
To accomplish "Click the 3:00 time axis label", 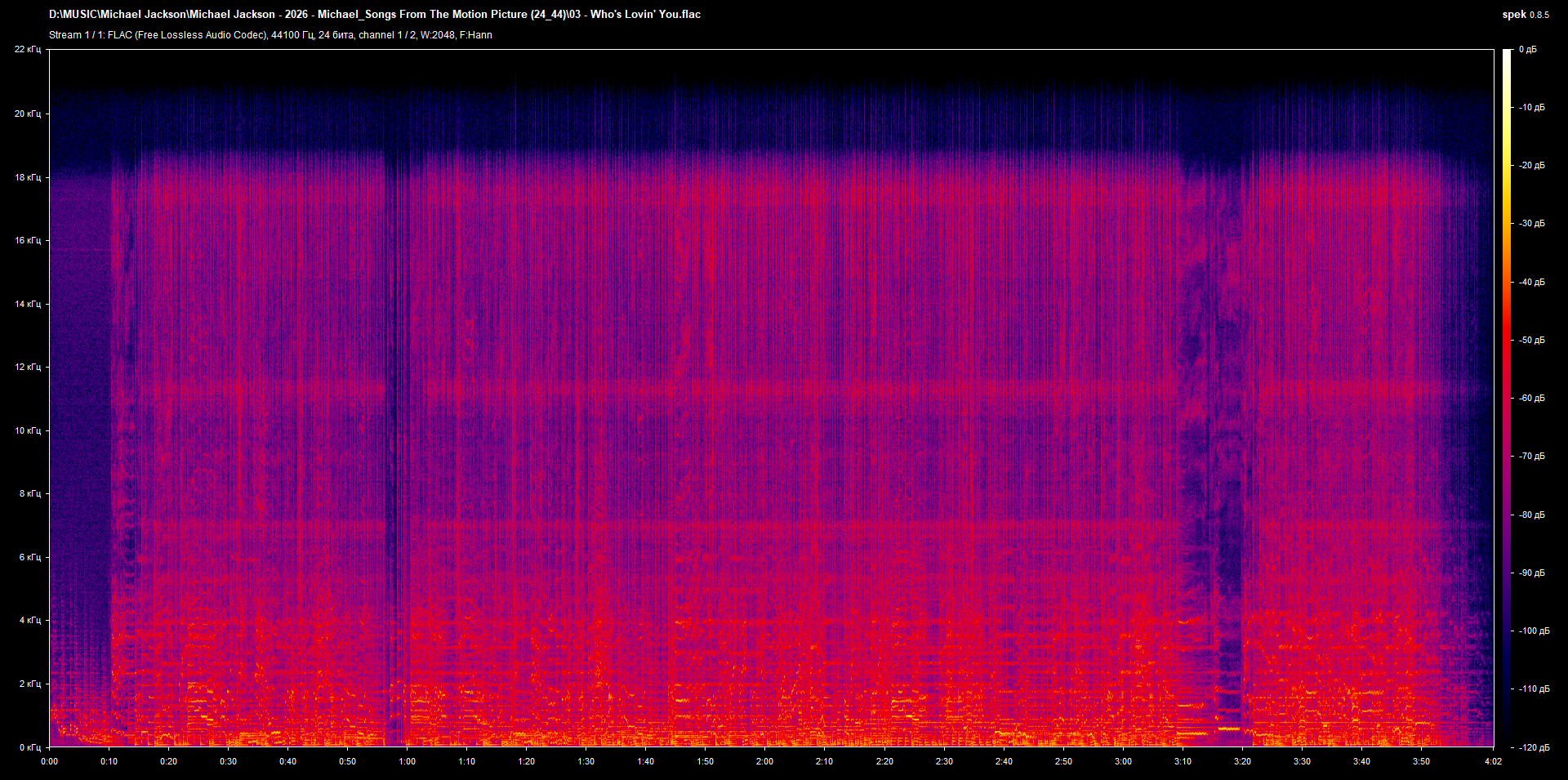I will click(x=1123, y=761).
